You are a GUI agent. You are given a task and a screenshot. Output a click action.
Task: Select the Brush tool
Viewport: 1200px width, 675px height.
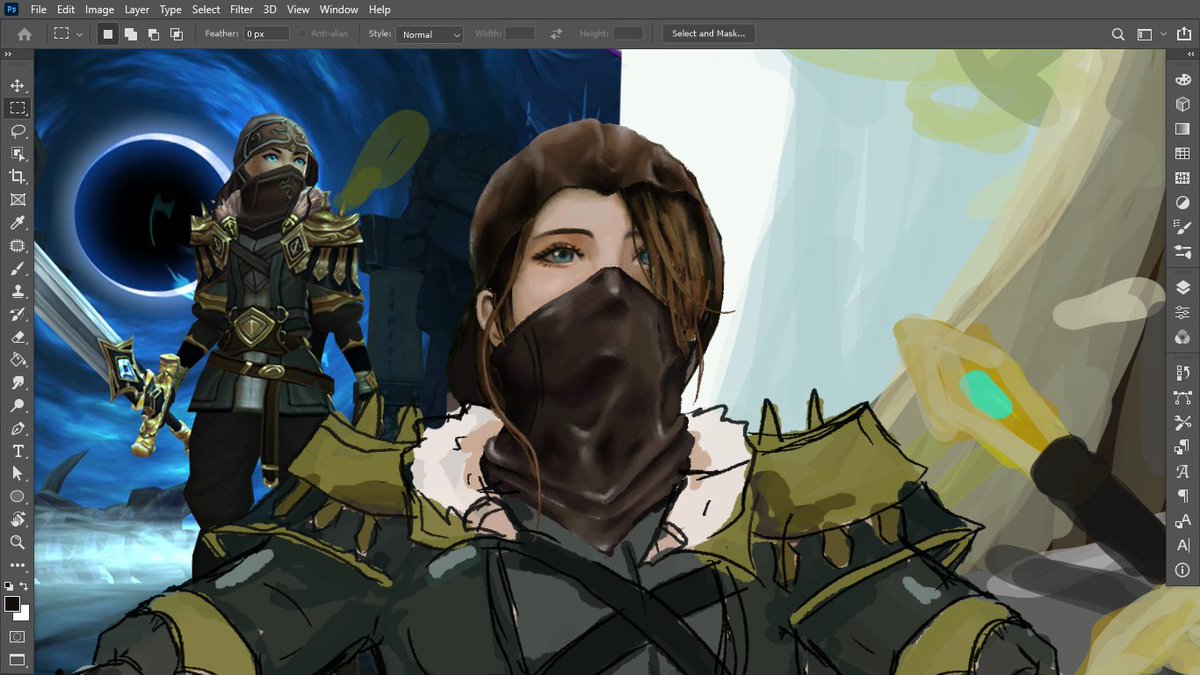[17, 269]
